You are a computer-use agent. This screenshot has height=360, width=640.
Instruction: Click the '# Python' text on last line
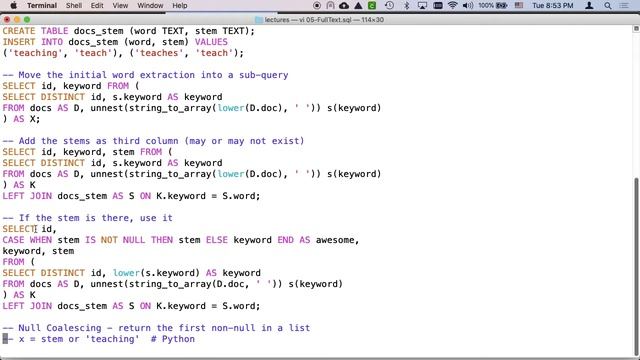(x=173, y=339)
